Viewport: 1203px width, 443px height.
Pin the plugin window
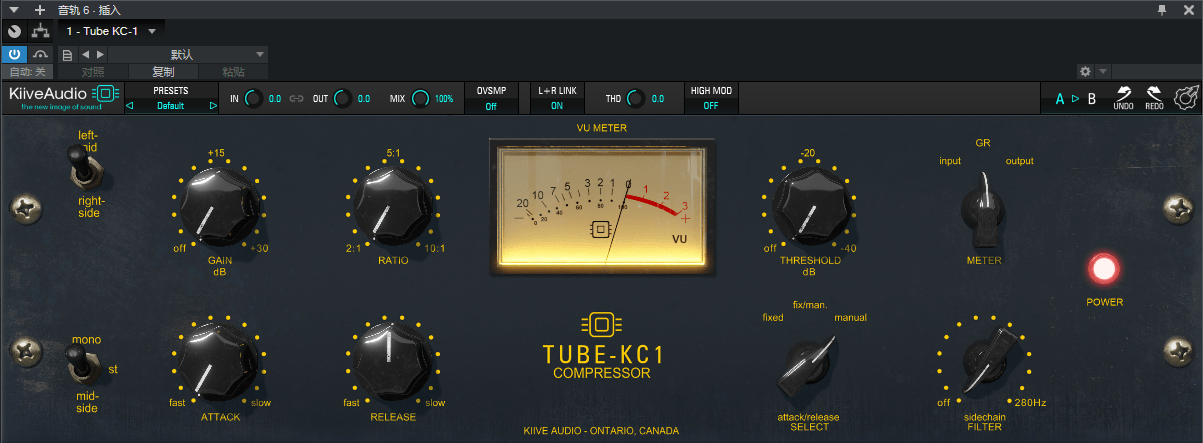coord(1161,9)
